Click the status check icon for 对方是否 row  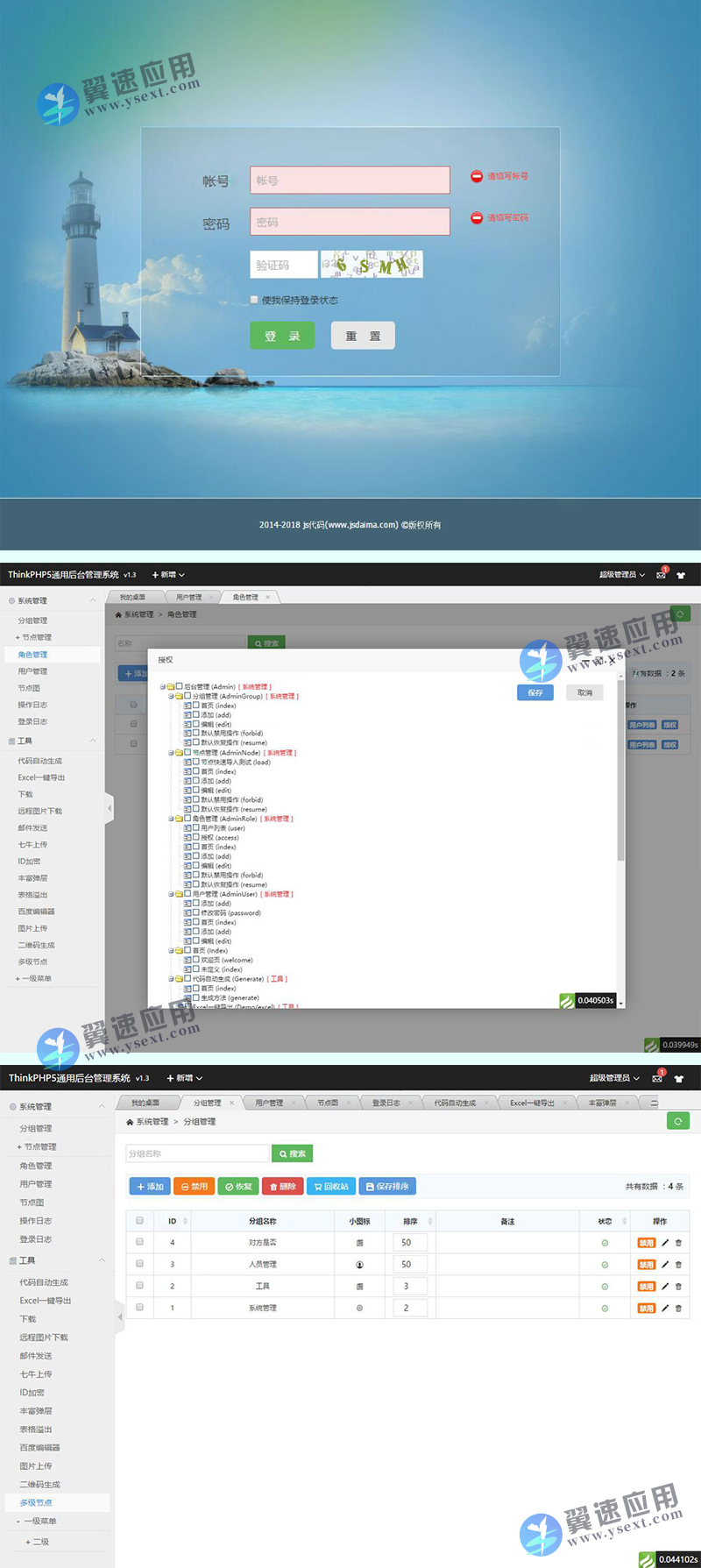point(605,1243)
